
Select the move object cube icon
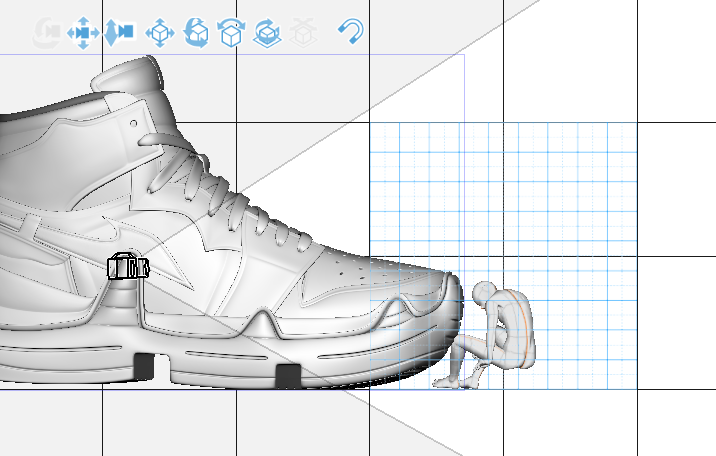pos(160,33)
